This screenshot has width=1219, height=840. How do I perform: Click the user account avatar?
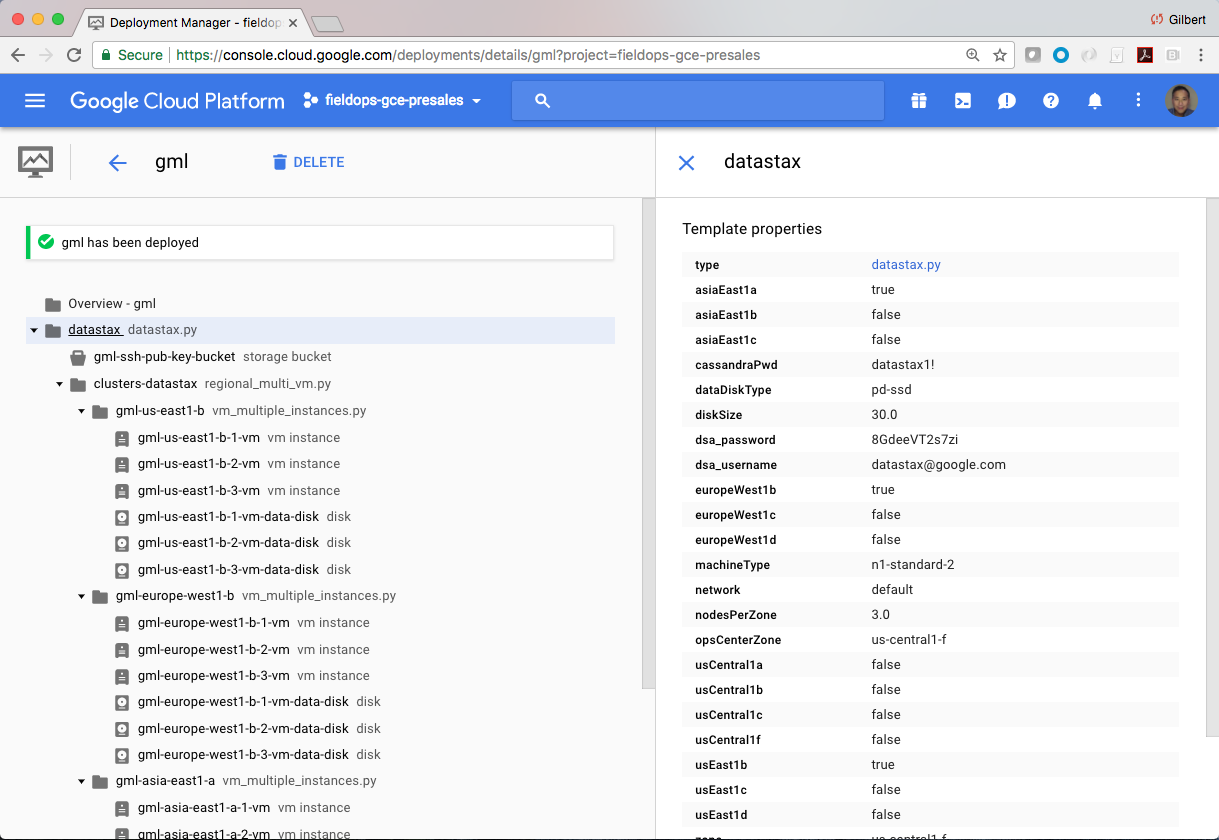[1181, 100]
